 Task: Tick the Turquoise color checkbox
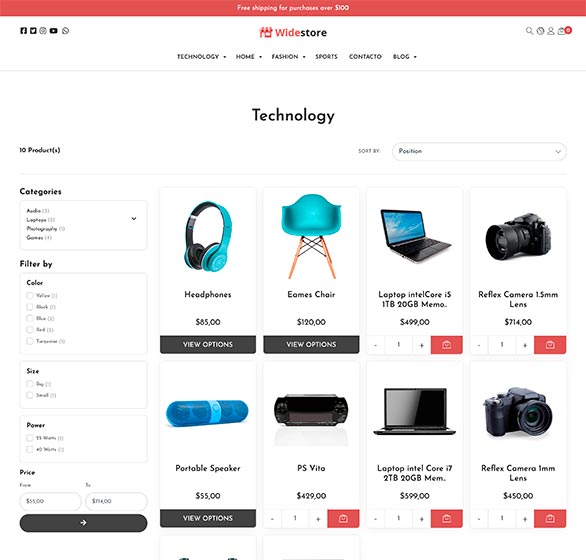coord(30,341)
